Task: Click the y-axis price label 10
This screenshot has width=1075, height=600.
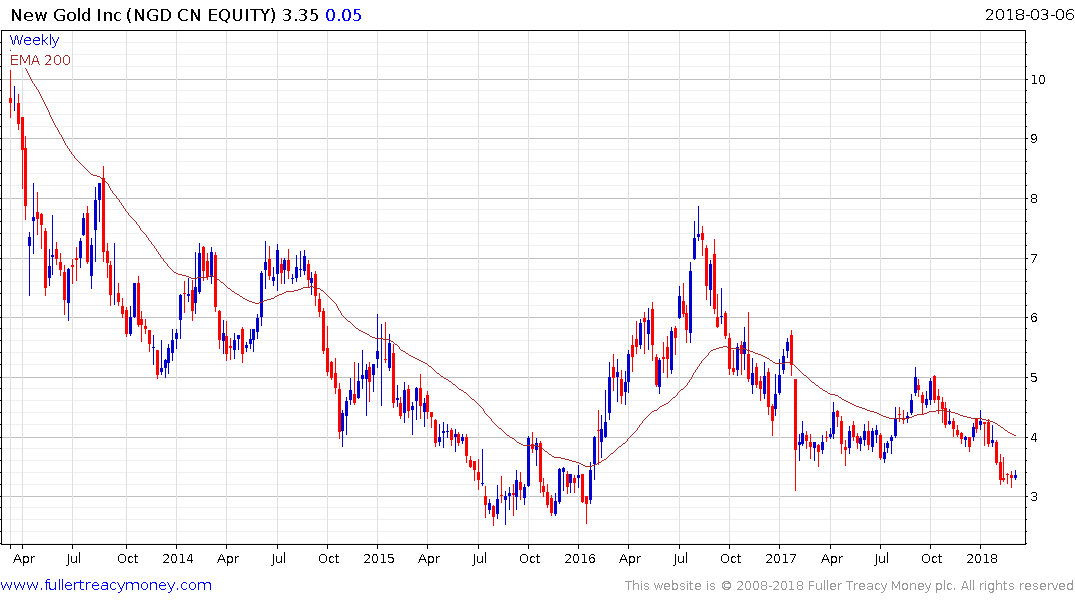Action: point(1038,80)
